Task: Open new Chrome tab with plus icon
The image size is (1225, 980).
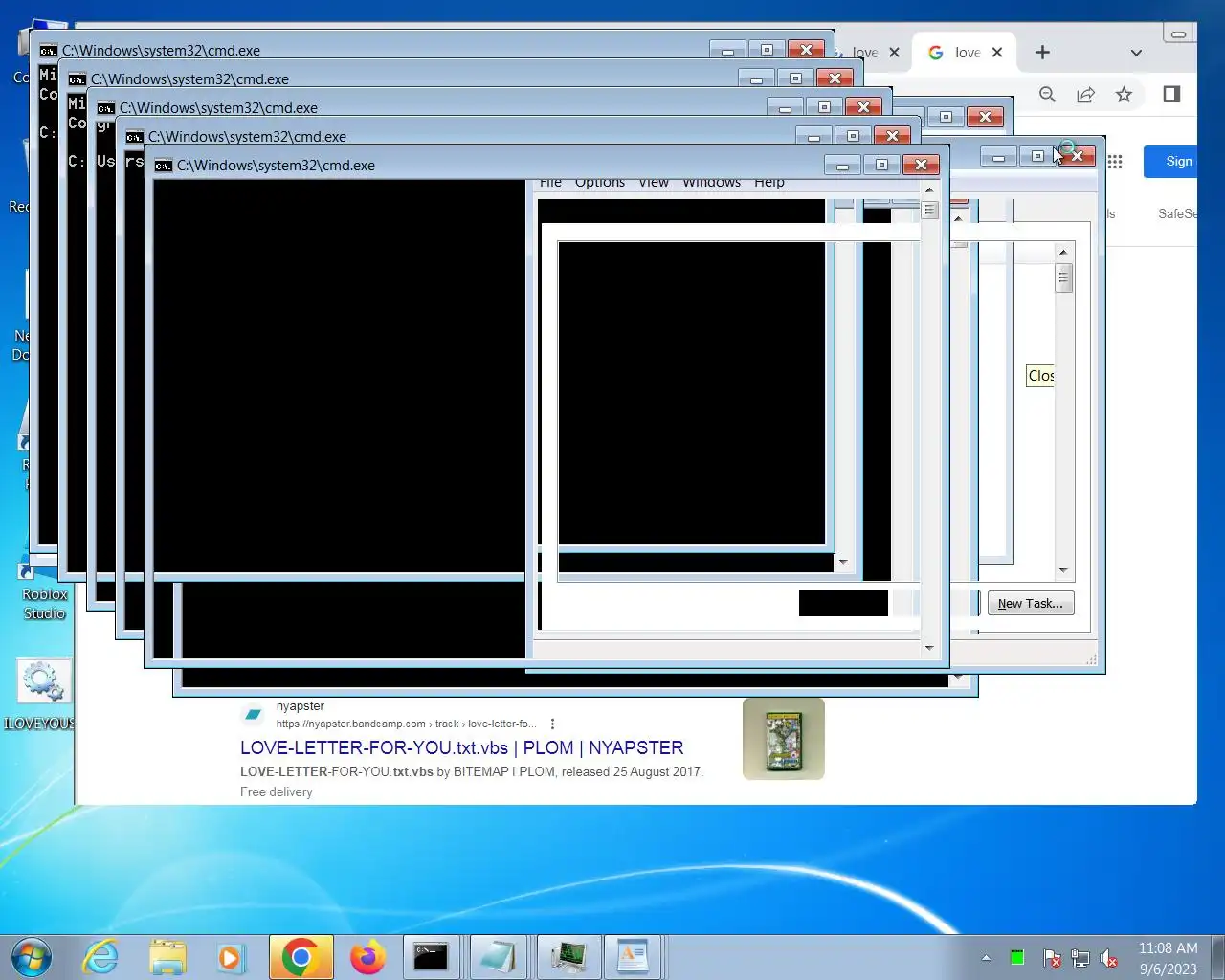Action: [1042, 53]
